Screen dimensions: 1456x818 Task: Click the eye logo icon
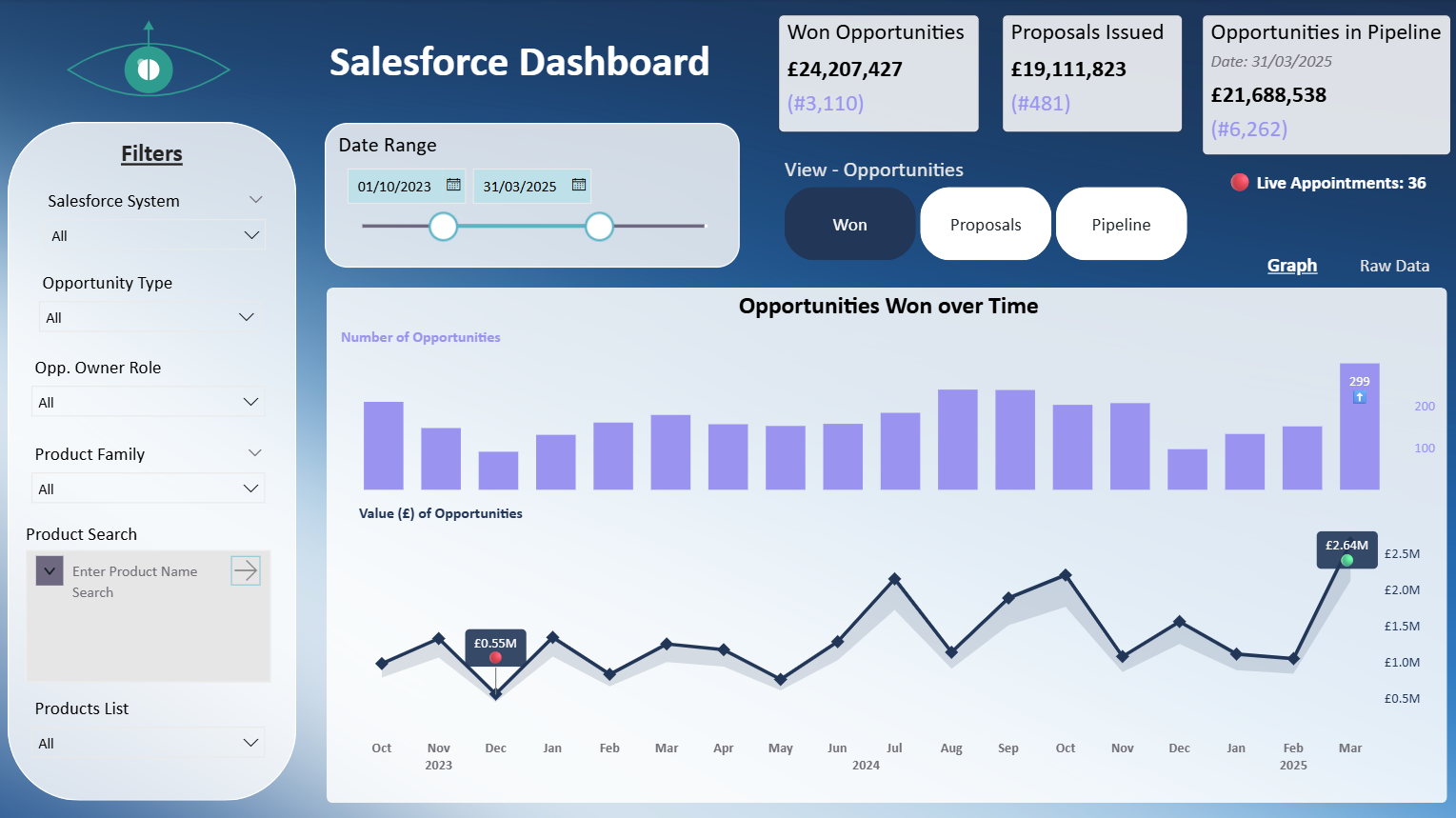[x=149, y=59]
